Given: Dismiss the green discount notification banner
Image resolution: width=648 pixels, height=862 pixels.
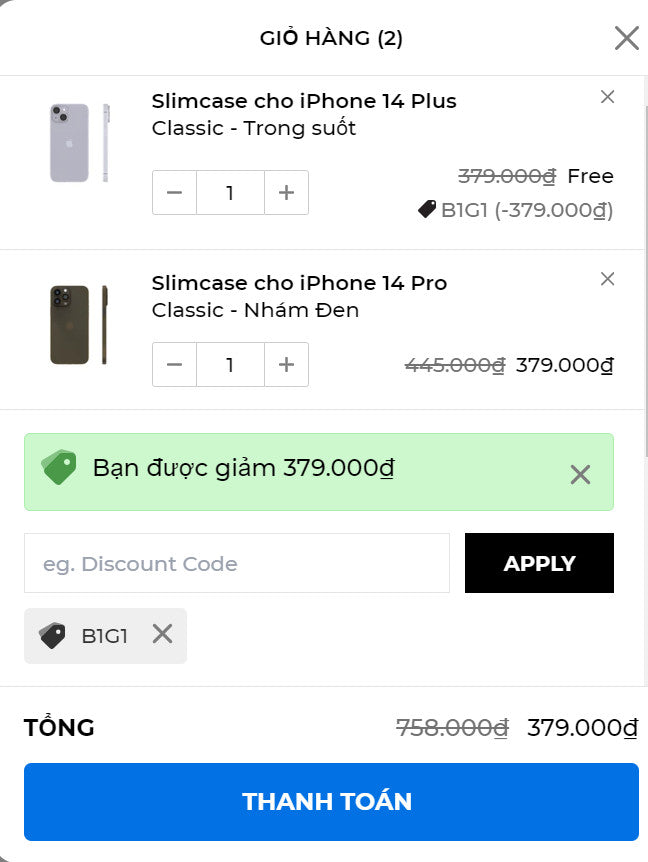Looking at the screenshot, I should pyautogui.click(x=580, y=474).
